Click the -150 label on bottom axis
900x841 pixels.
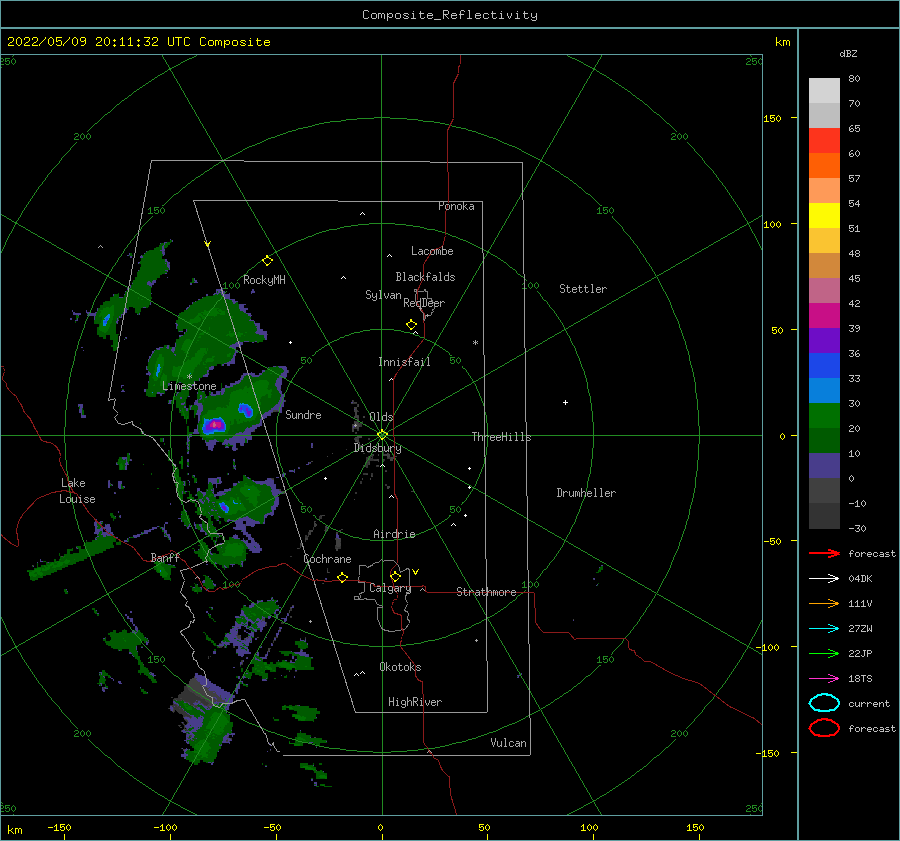59,827
